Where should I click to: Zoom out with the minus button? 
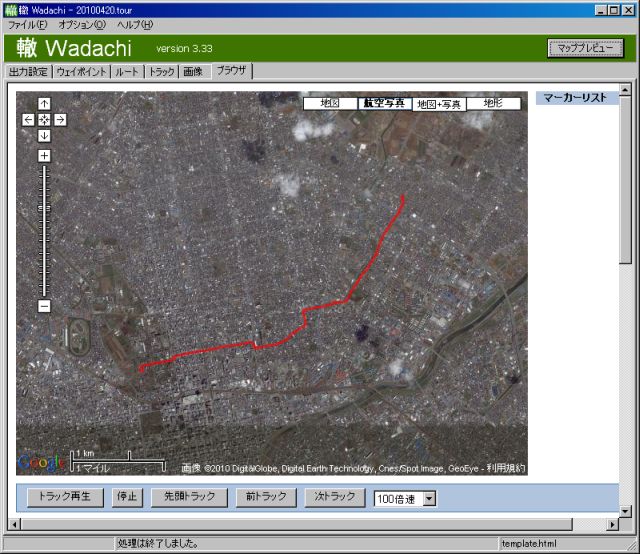44,306
